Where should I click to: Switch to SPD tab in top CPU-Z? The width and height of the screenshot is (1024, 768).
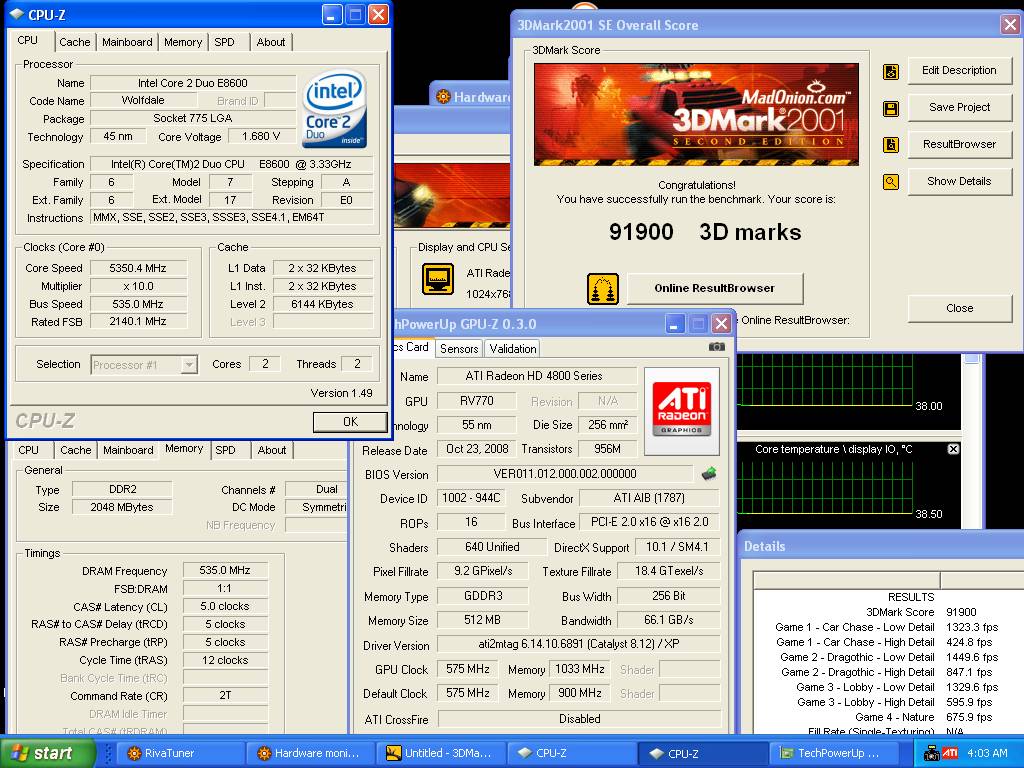[224, 42]
